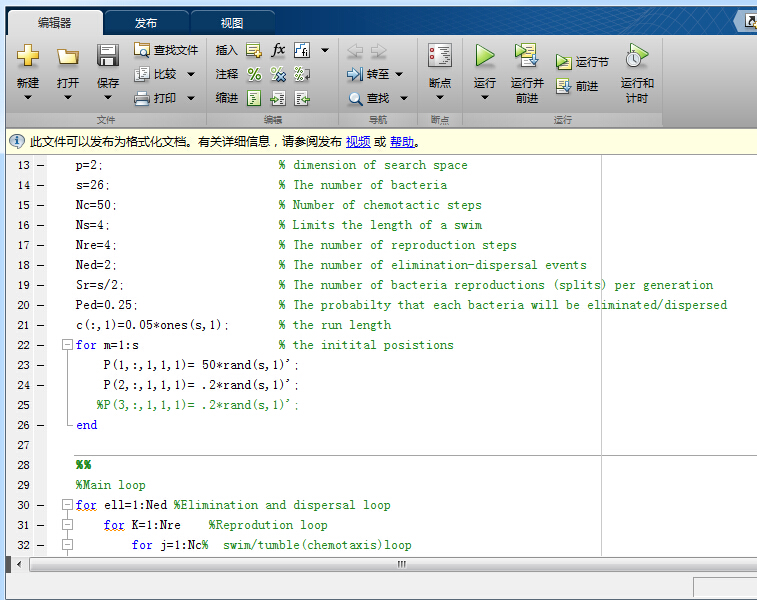This screenshot has height=600, width=757.
Task: Open the help (帮助) link
Action: [402, 141]
